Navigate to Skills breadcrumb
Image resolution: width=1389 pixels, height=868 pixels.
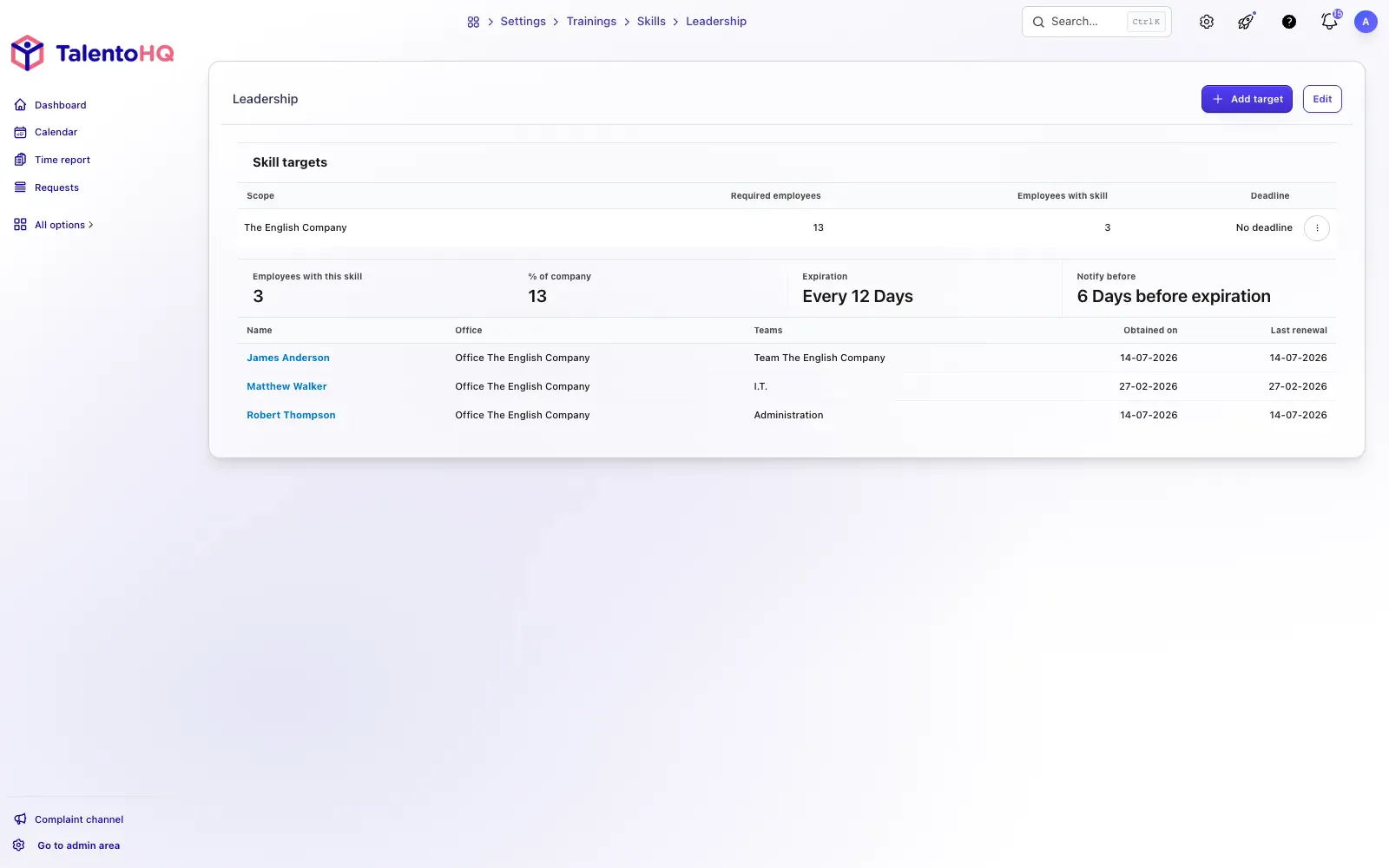[x=651, y=22]
